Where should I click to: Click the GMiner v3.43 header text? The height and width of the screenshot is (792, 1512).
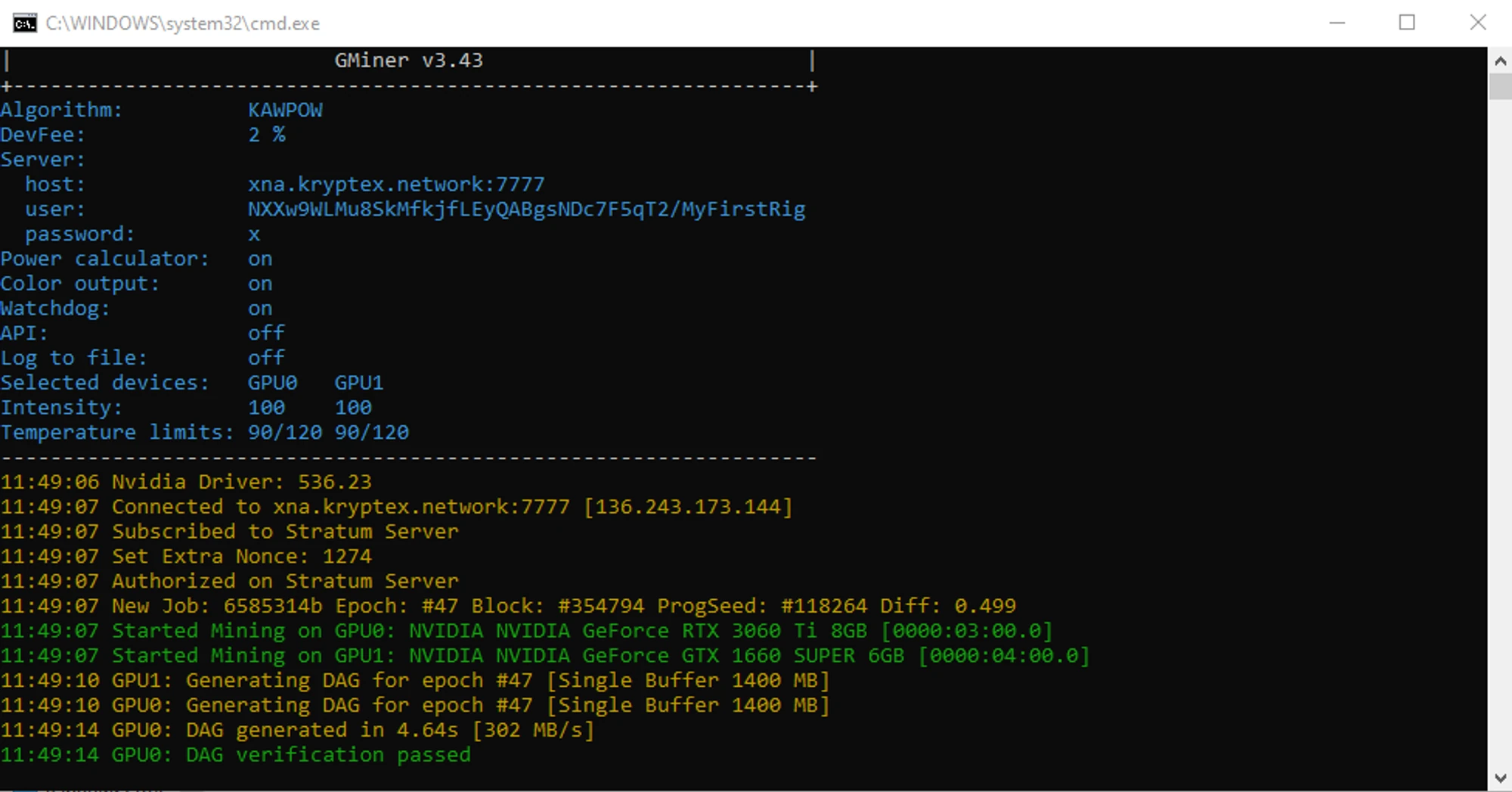(408, 61)
